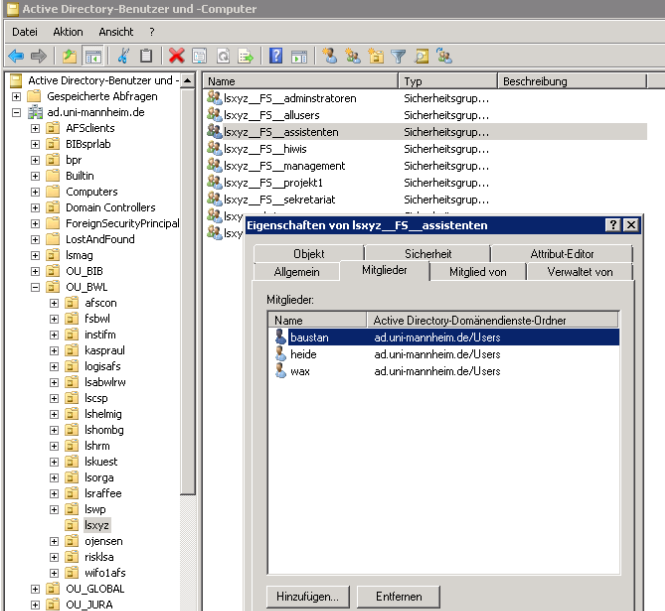Click group icon beside lsxyz__FS__hiwis
Image resolution: width=665 pixels, height=611 pixels.
[x=215, y=148]
